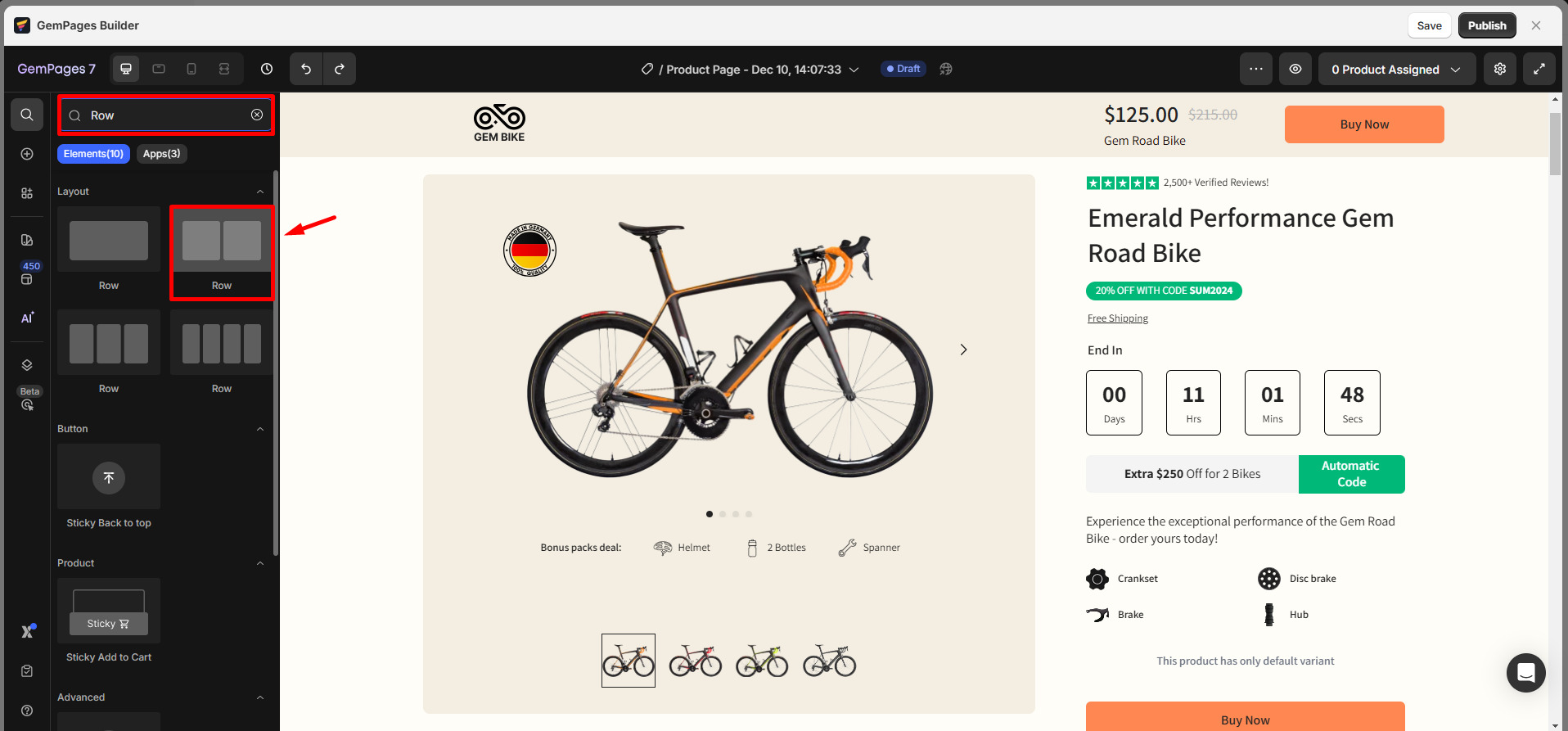This screenshot has height=731, width=1568.
Task: Click the undo arrow icon
Action: (306, 69)
